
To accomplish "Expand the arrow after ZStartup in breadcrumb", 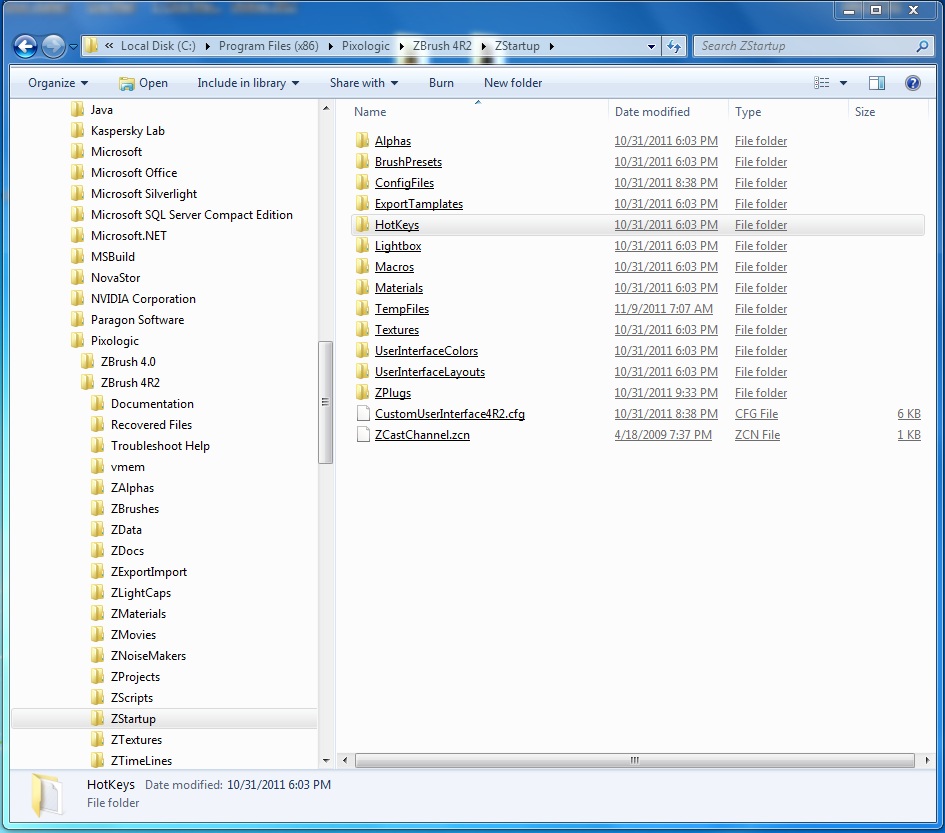I will pyautogui.click(x=551, y=46).
